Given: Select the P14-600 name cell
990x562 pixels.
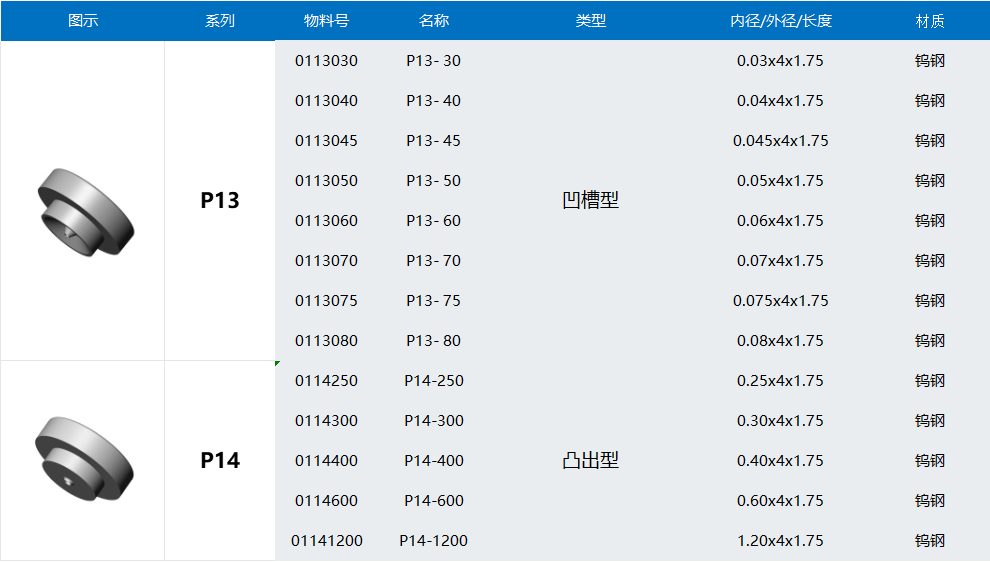Looking at the screenshot, I should click(x=434, y=501).
